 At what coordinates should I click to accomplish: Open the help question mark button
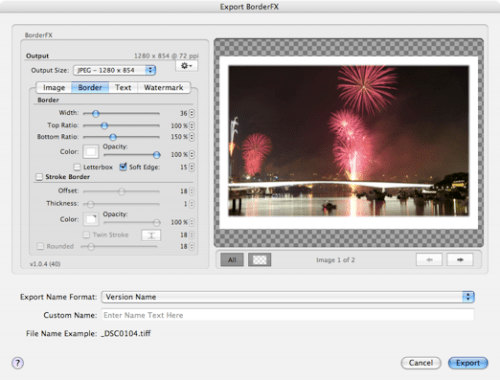click(x=18, y=363)
